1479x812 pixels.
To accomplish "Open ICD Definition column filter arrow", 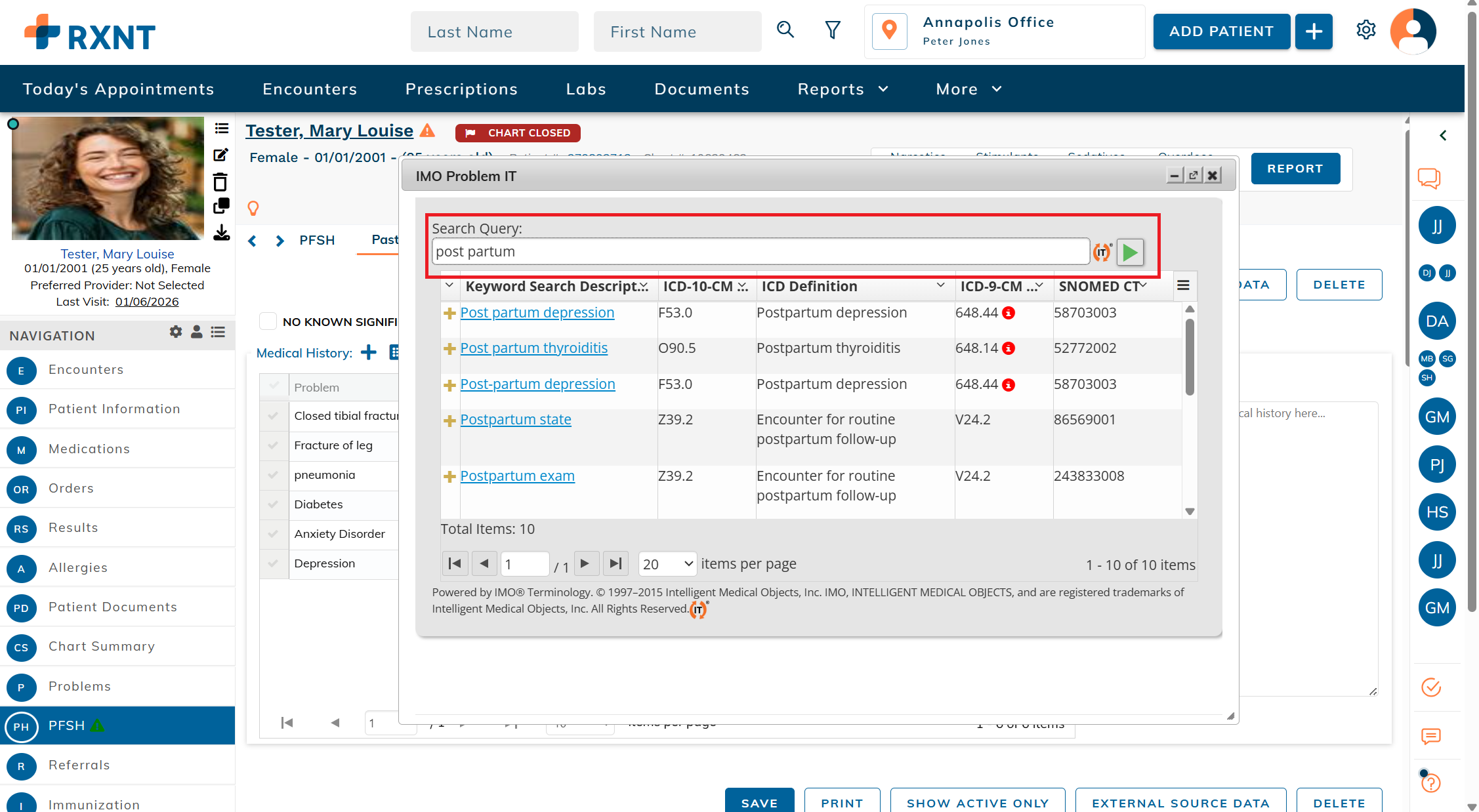I will click(x=940, y=285).
